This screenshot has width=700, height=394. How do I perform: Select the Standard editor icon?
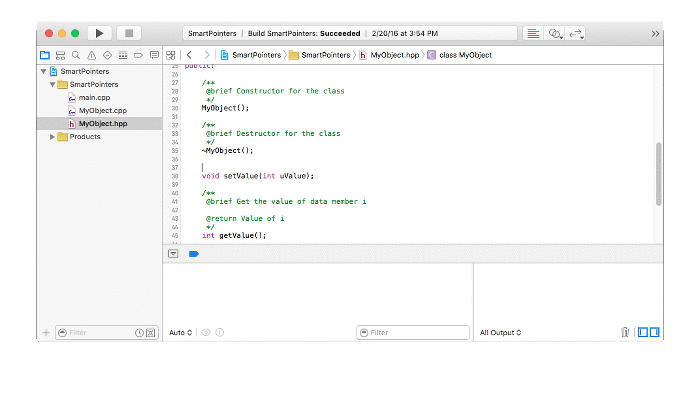(533, 33)
